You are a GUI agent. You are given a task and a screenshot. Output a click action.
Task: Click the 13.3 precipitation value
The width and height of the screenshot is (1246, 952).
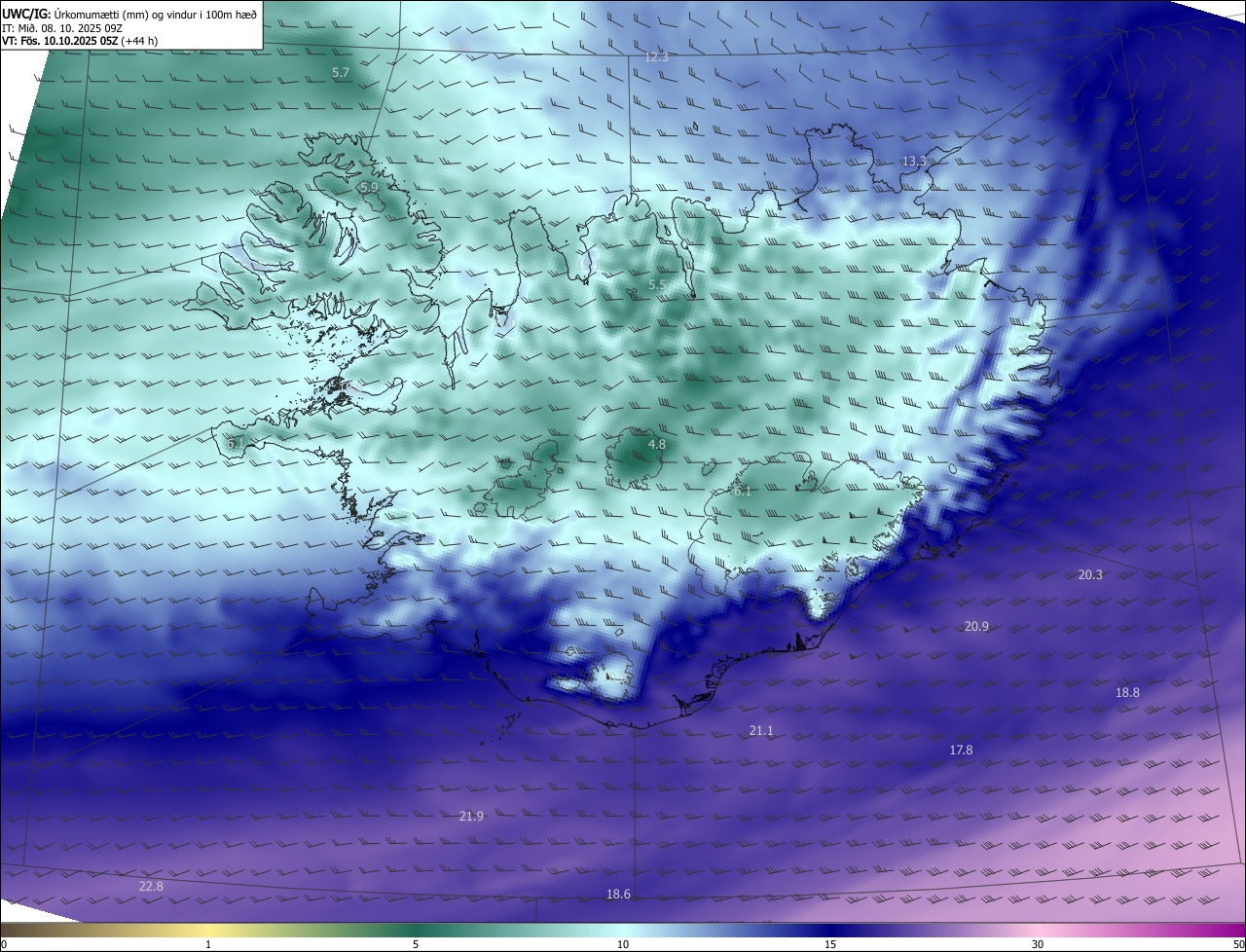[914, 162]
